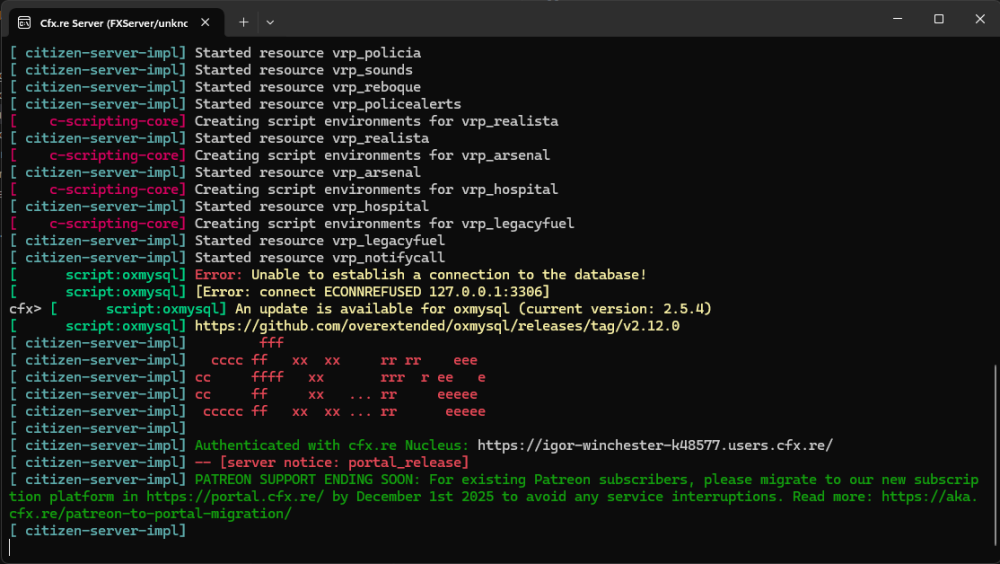Click 'Started resource vrp_notifycall' line
The height and width of the screenshot is (564, 1000).
(320, 258)
